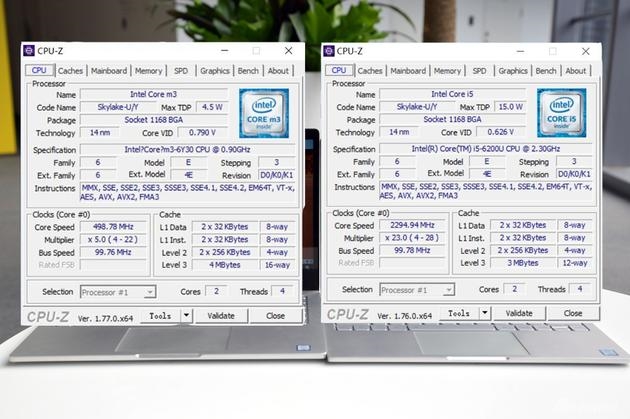Viewport: 630px width, 419px height.
Task: Open Graphics tab in left CPU-Z window
Action: coord(215,71)
